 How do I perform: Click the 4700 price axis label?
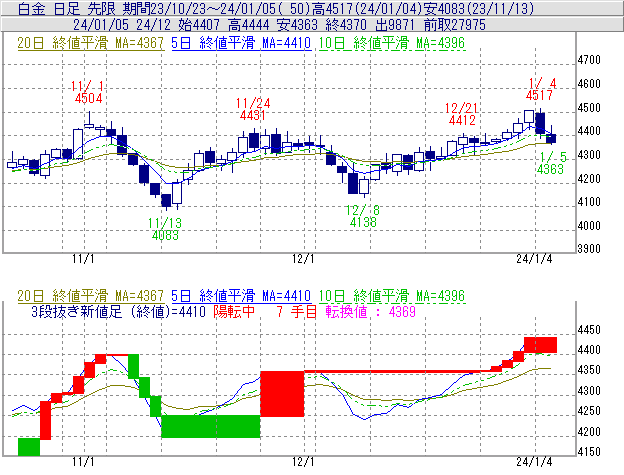click(x=589, y=60)
